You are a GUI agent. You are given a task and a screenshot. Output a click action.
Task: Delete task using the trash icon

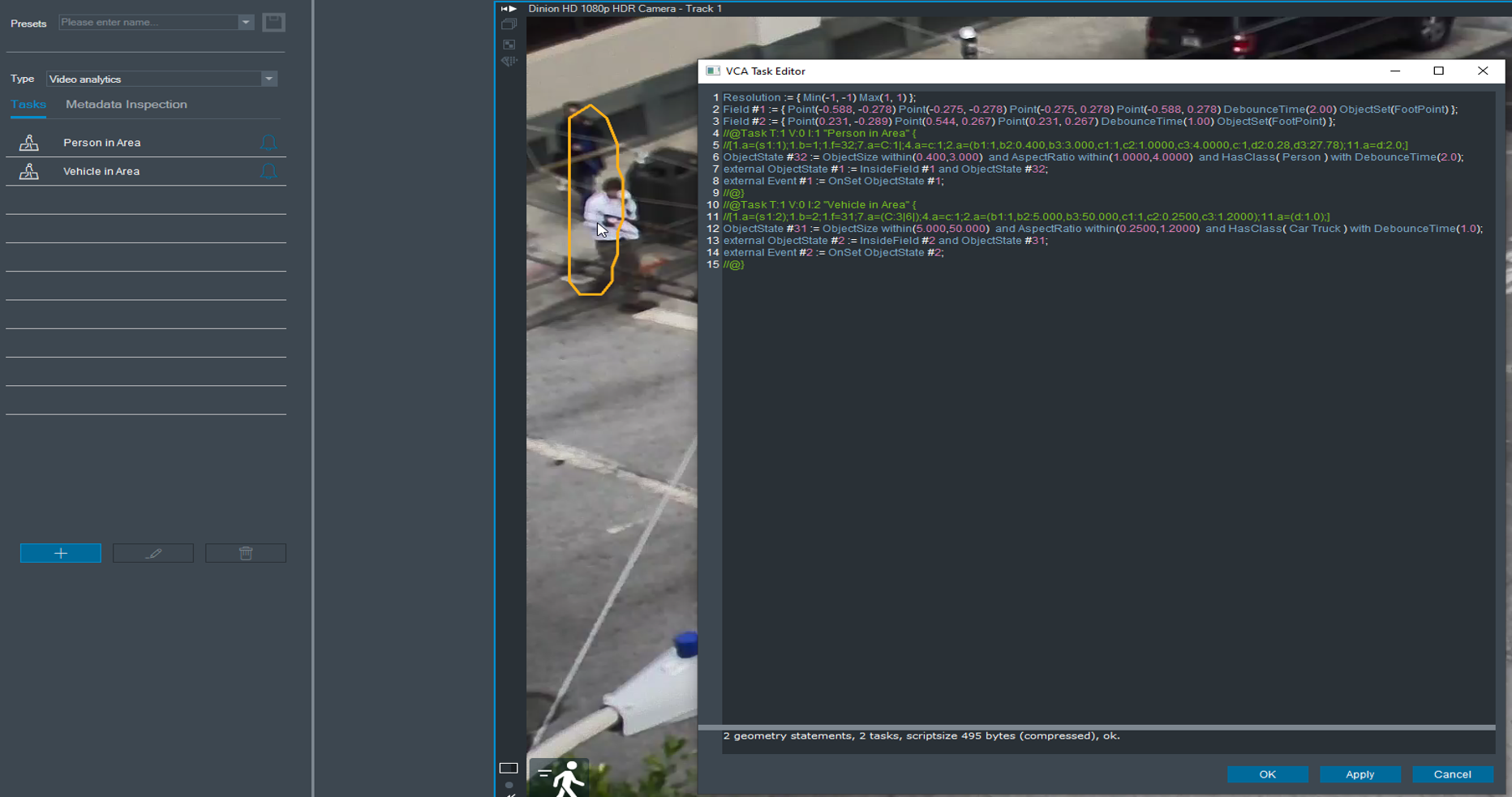point(246,553)
